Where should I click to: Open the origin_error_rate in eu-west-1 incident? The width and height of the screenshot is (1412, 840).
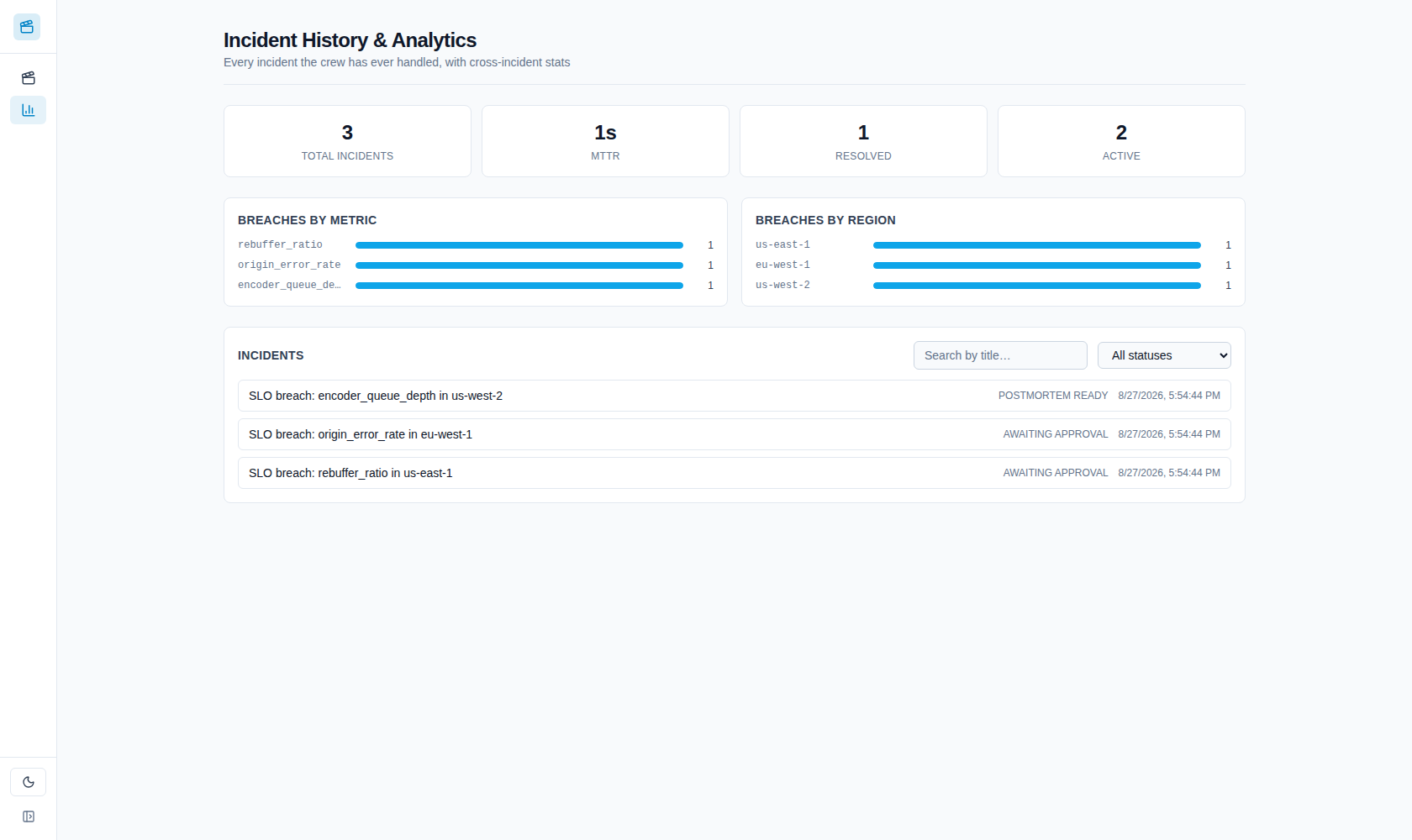(734, 434)
